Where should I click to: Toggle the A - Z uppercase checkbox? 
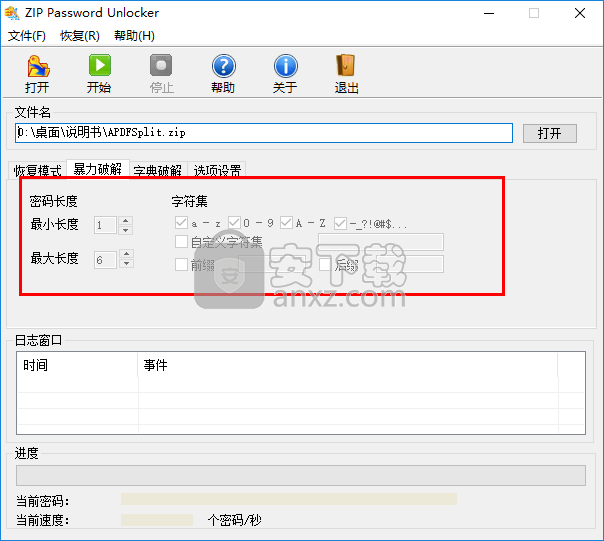[286, 222]
